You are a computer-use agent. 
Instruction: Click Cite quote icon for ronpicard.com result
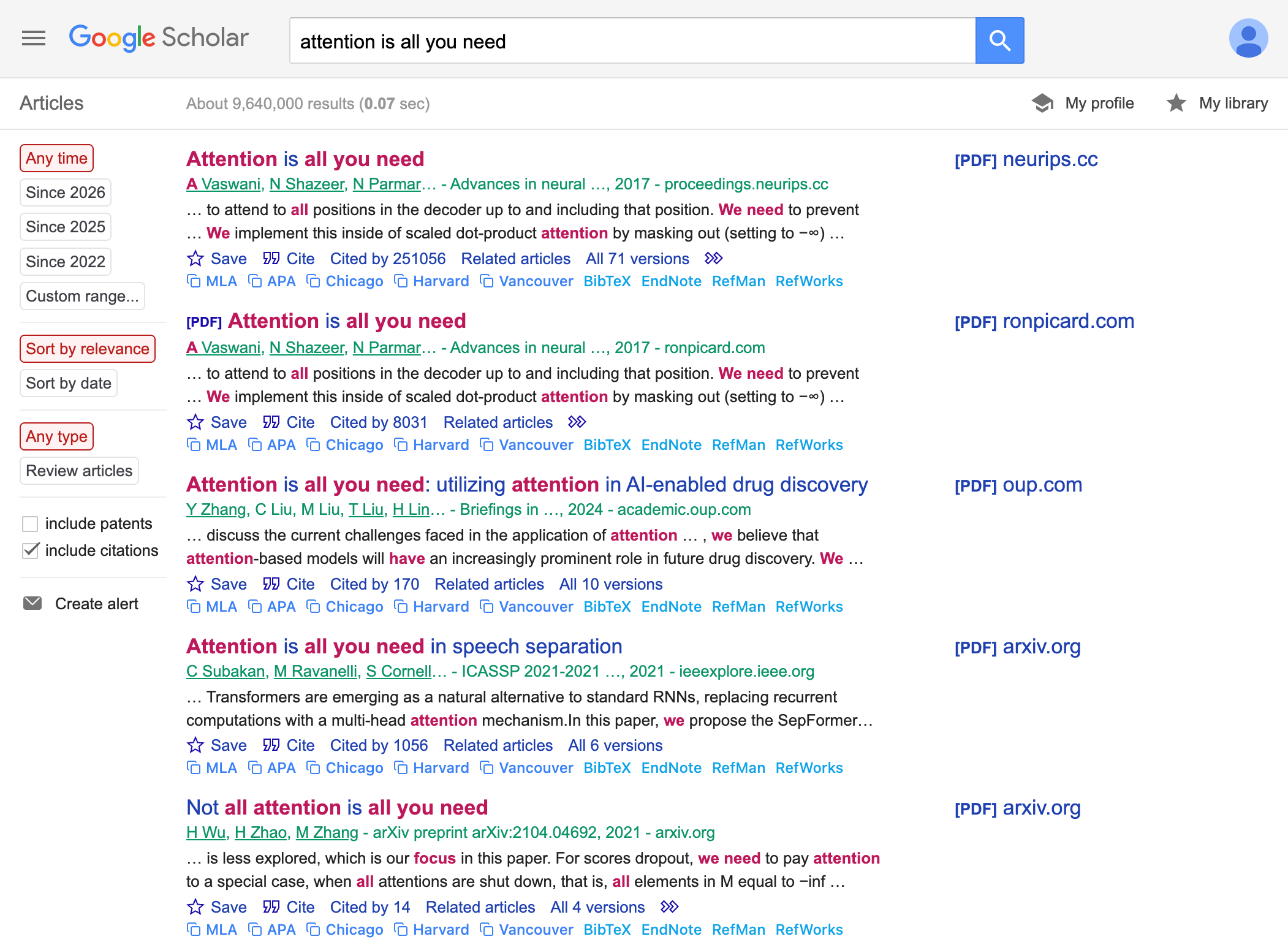[x=271, y=422]
